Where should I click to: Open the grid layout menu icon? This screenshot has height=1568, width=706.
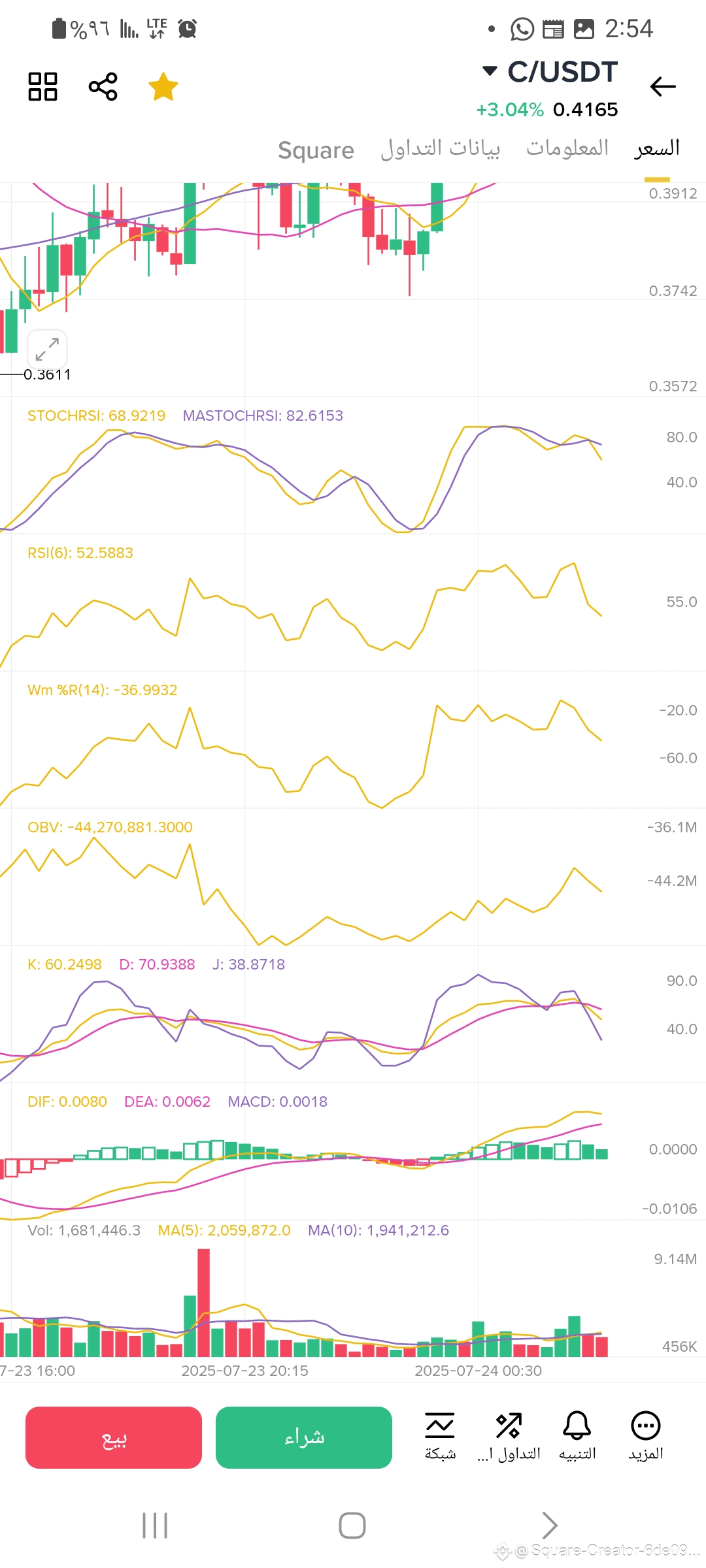point(43,86)
